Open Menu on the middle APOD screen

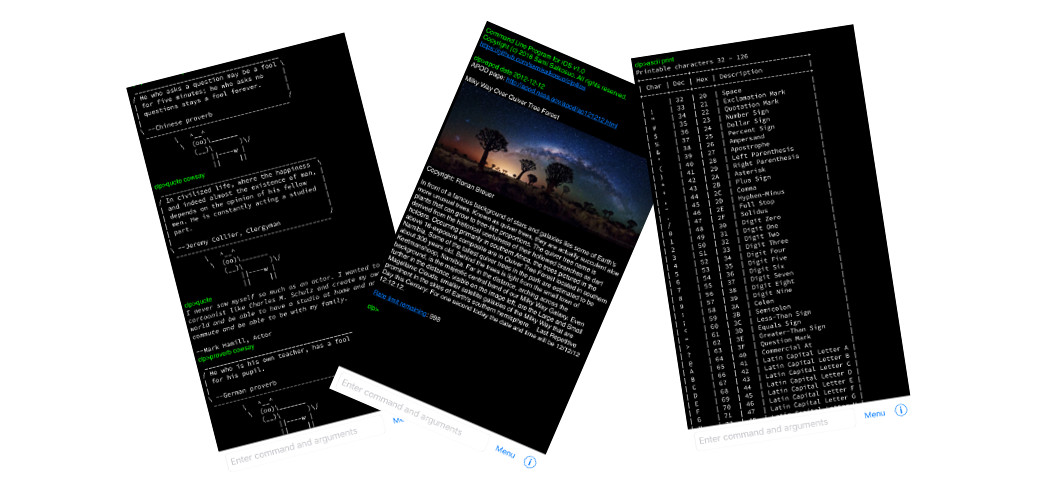[x=505, y=452]
